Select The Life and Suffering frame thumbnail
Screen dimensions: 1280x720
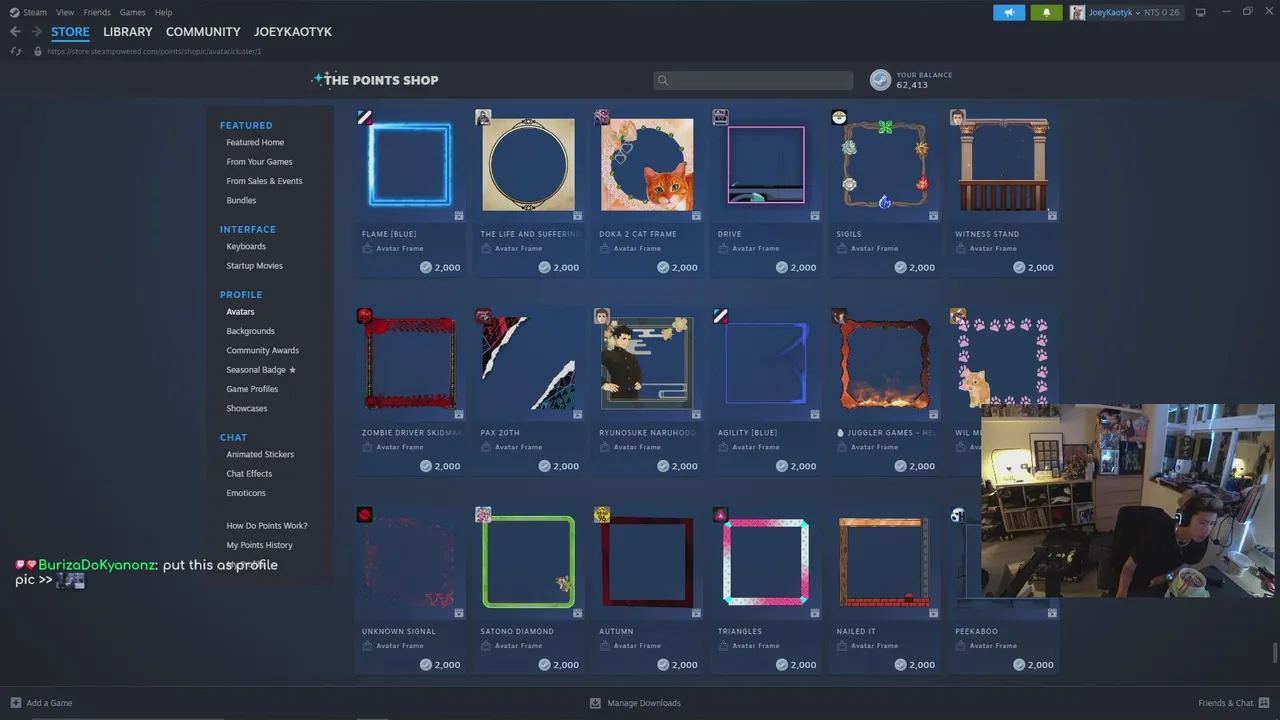click(x=528, y=165)
